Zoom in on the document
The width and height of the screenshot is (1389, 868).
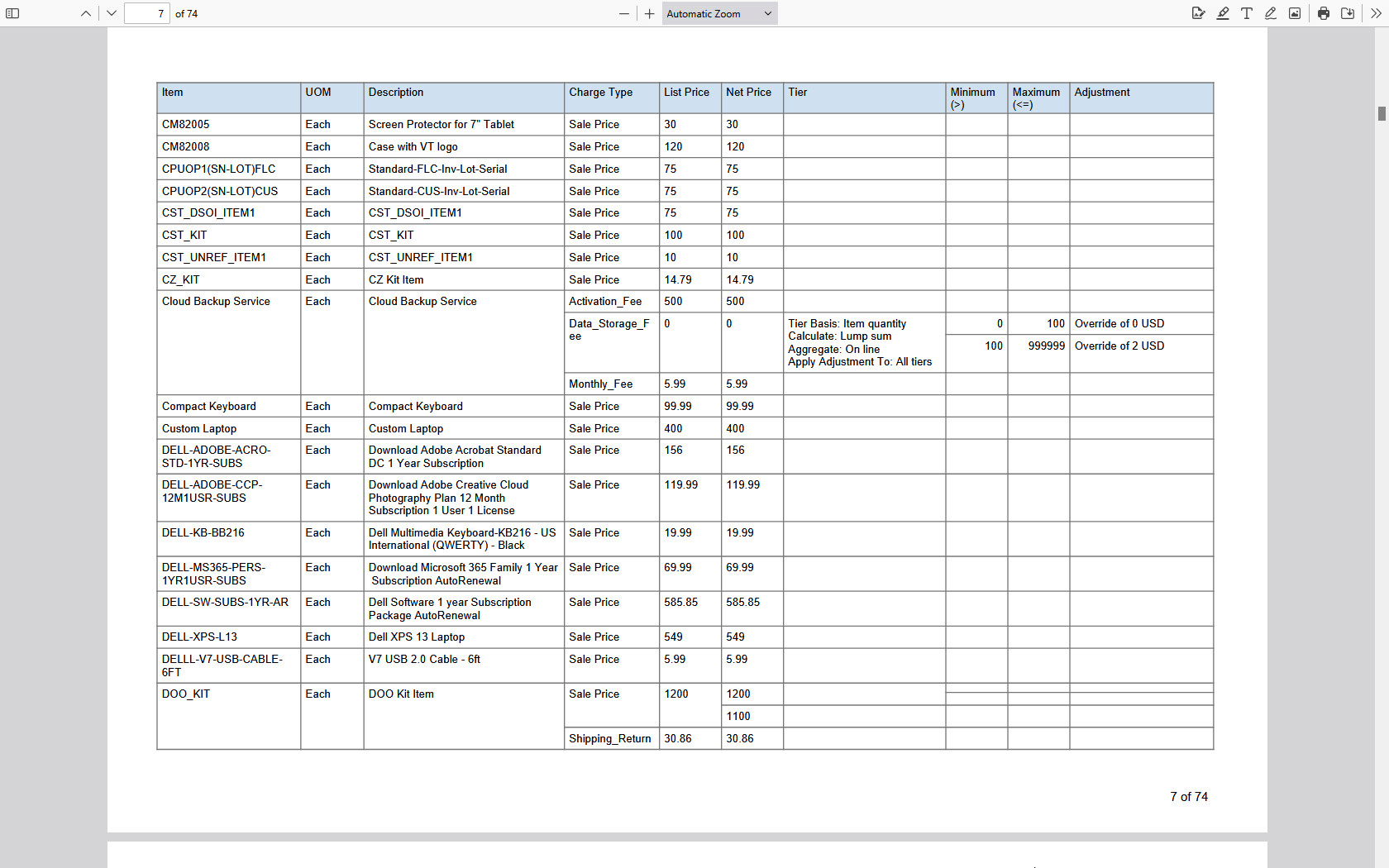(x=649, y=13)
